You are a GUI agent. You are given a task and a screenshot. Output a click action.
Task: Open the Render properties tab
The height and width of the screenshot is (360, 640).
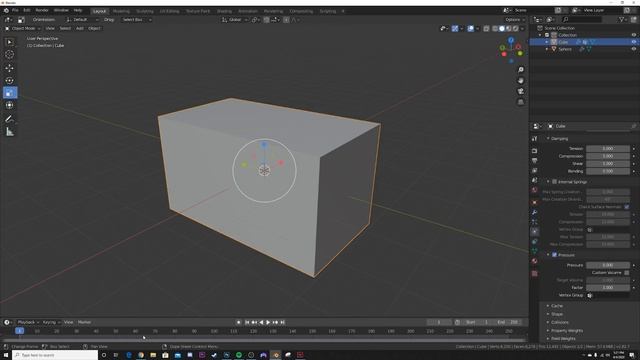(535, 151)
